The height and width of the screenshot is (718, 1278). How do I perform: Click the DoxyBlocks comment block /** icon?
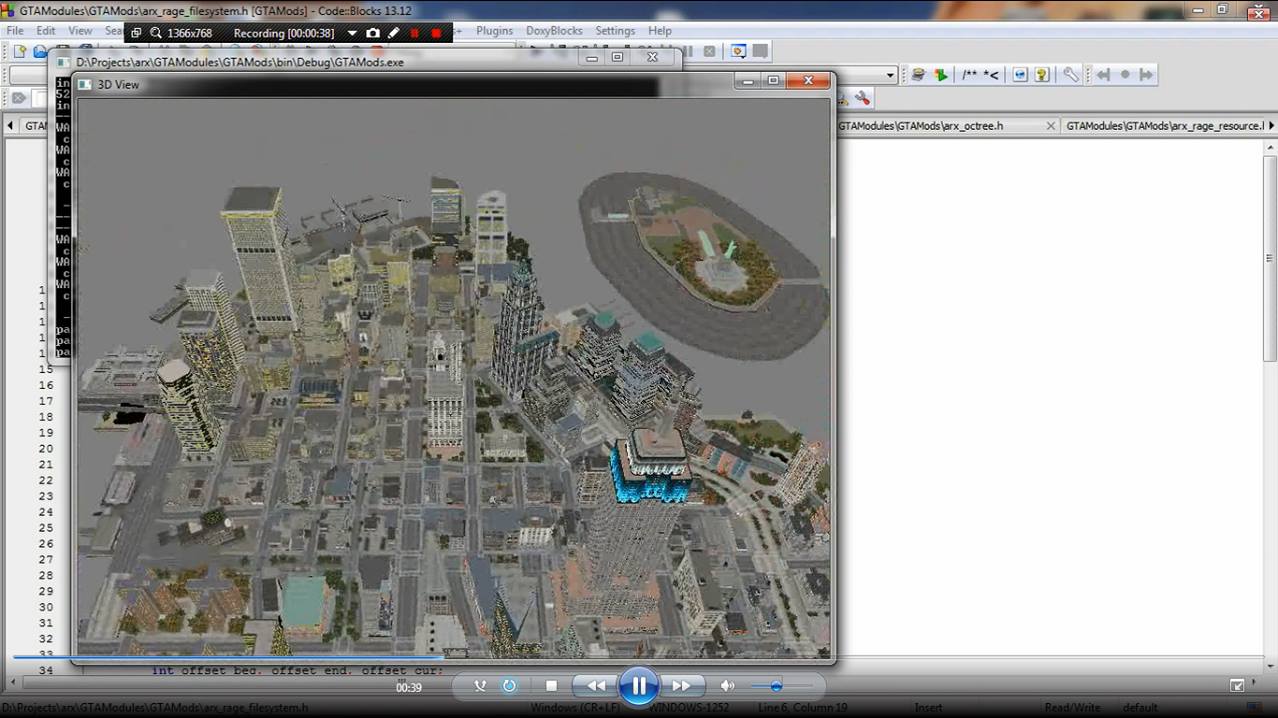pos(969,75)
